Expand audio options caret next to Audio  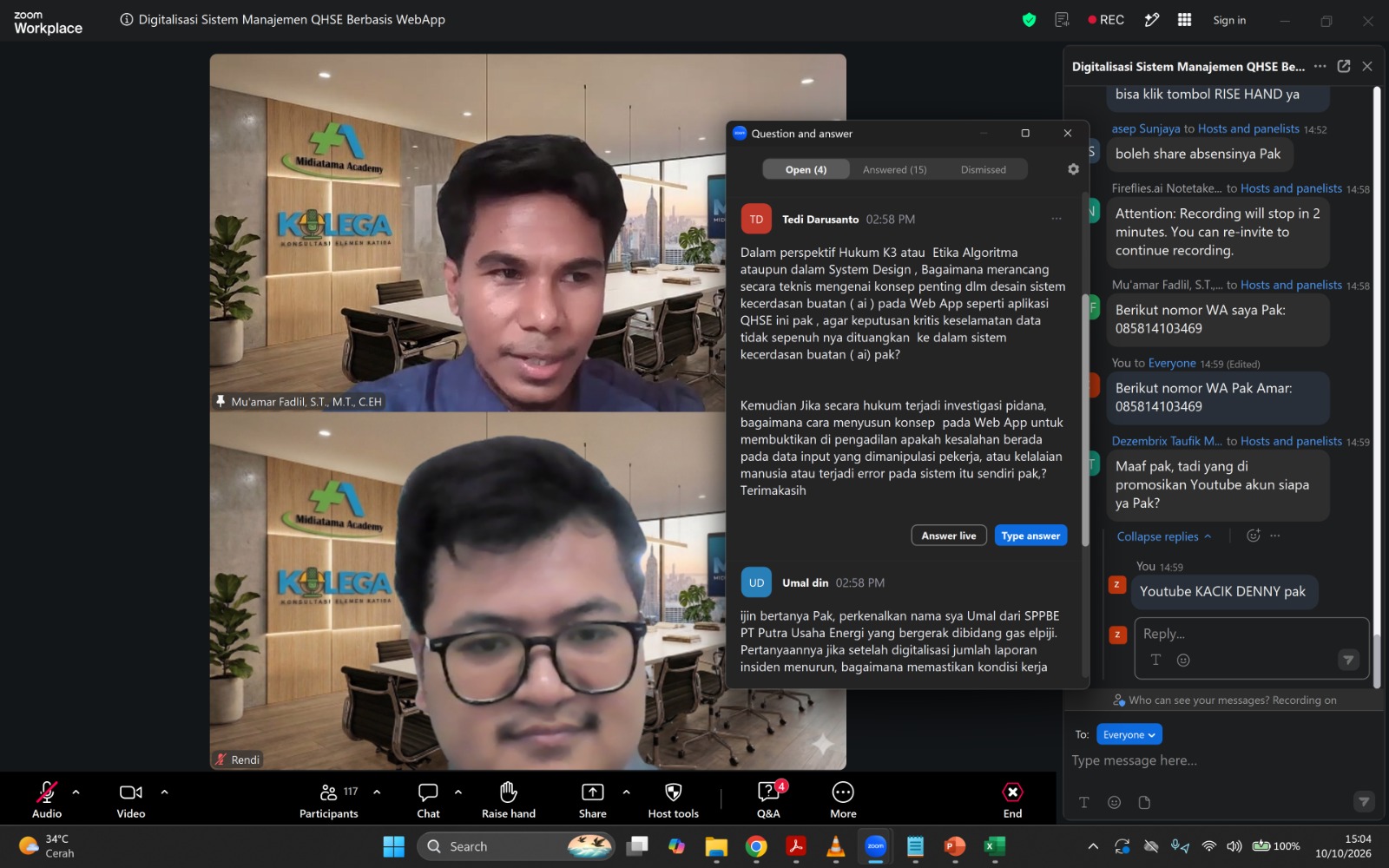76,792
